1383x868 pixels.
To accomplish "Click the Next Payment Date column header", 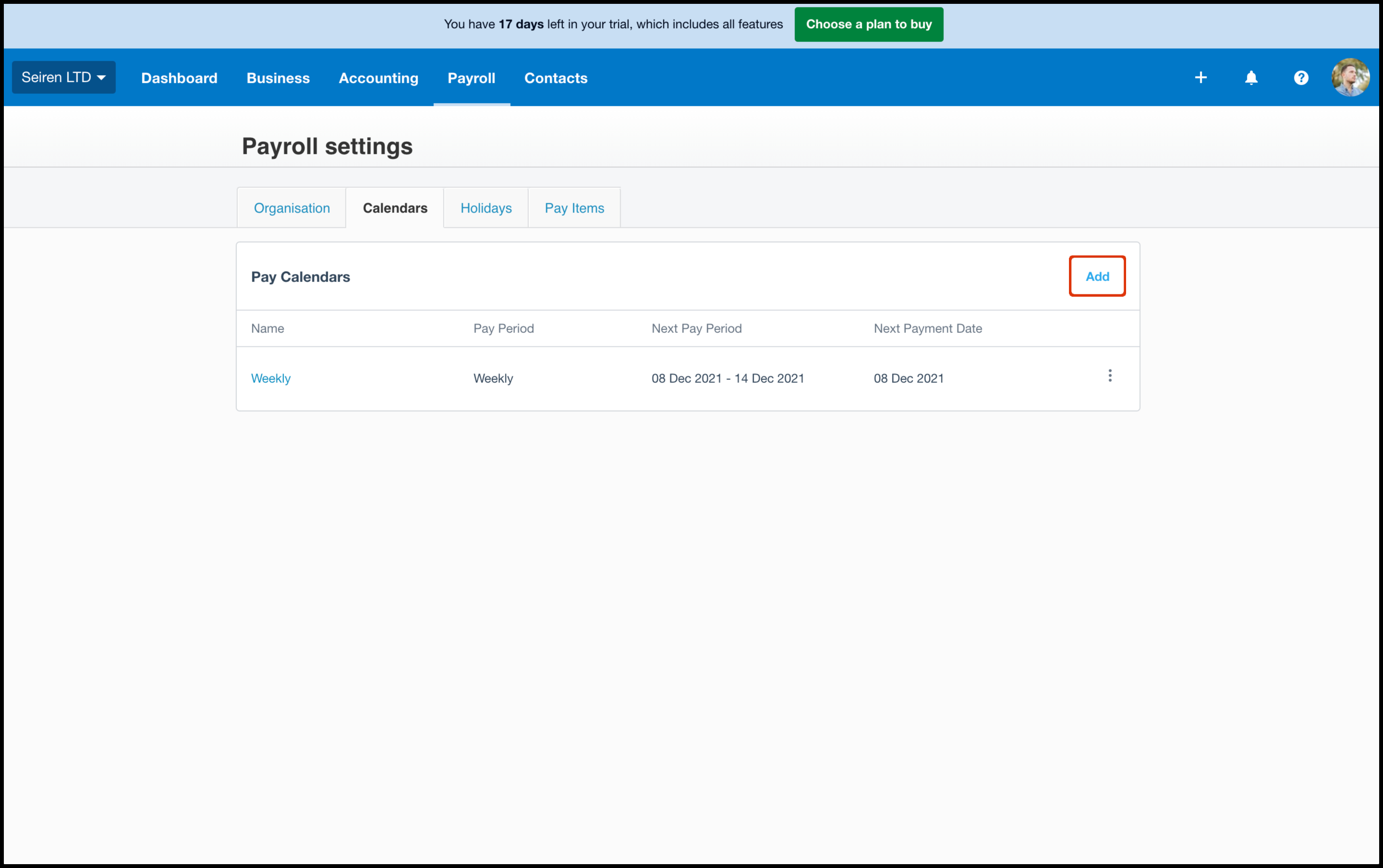I will (927, 328).
